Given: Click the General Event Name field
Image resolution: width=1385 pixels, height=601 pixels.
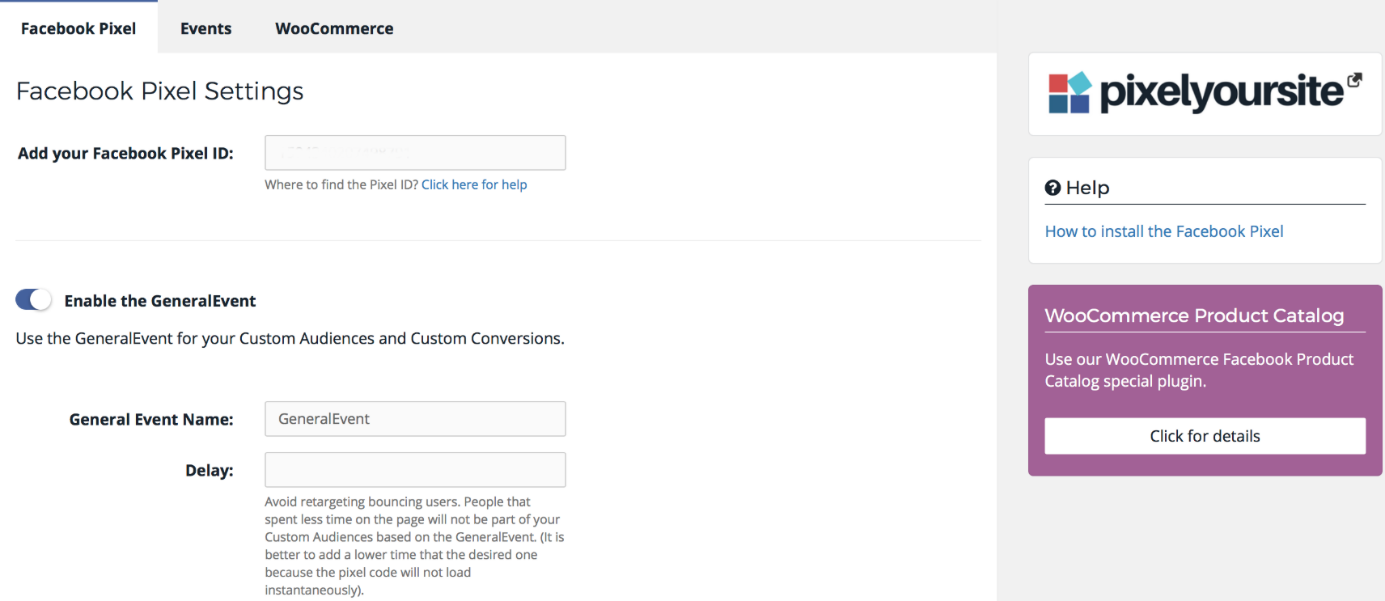Looking at the screenshot, I should (415, 419).
